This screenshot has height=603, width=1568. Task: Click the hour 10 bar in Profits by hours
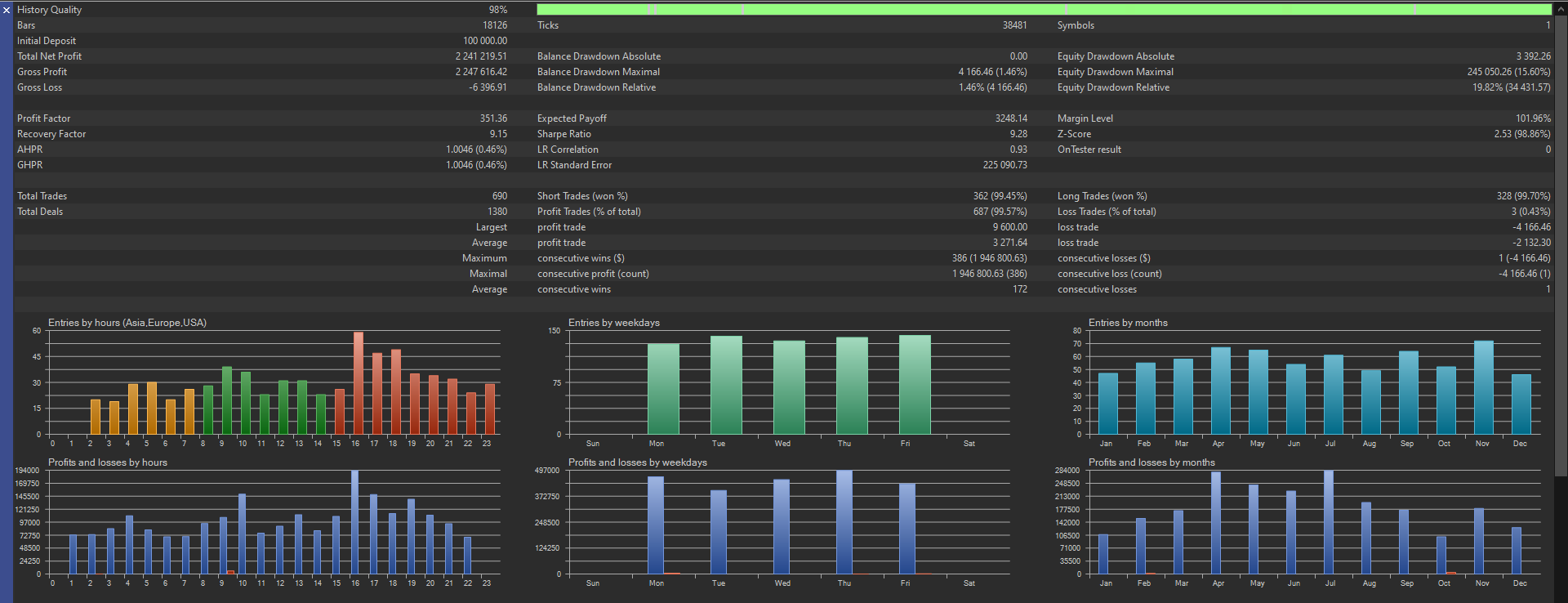pos(243,534)
